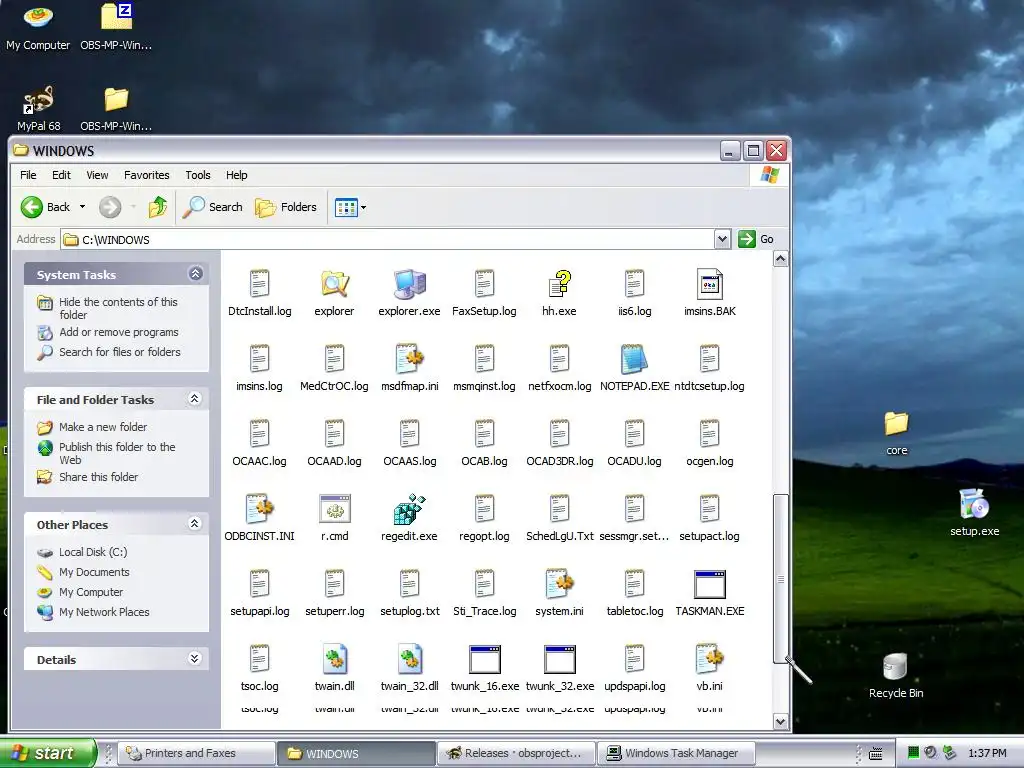Open the Back button history dropdown
The height and width of the screenshot is (768, 1024).
coord(82,207)
